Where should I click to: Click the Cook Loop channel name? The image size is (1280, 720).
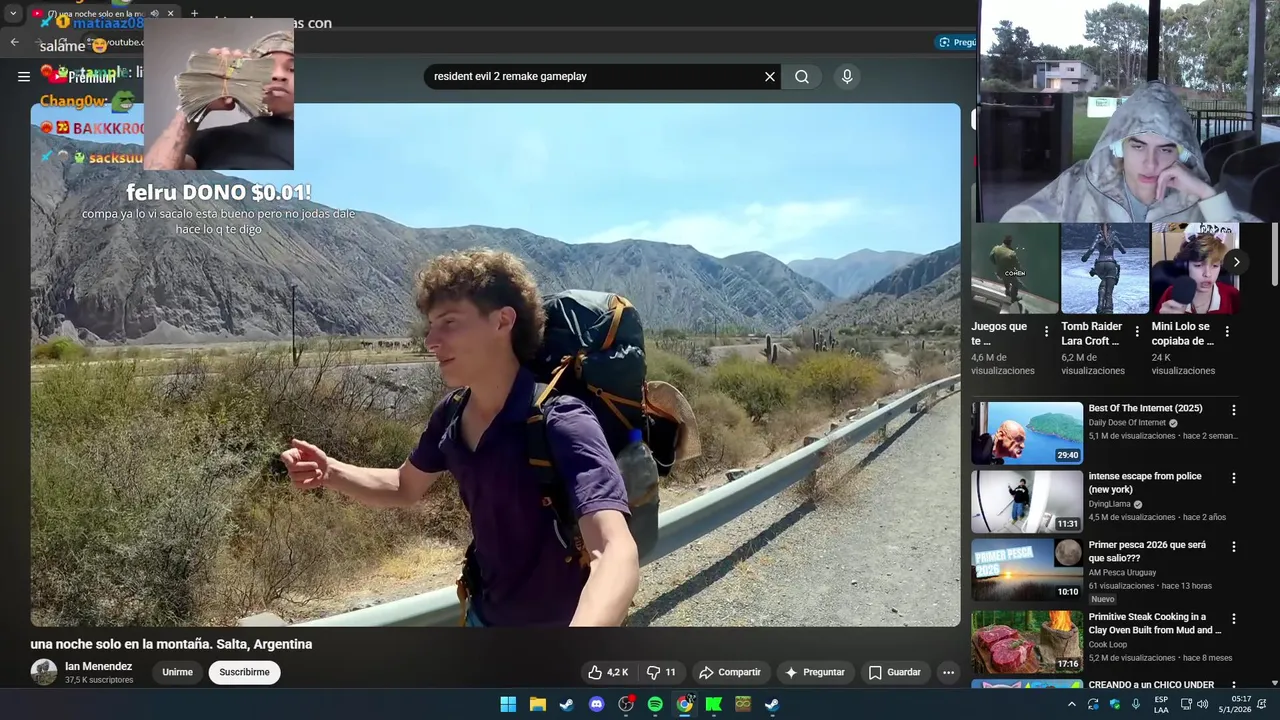point(1108,645)
